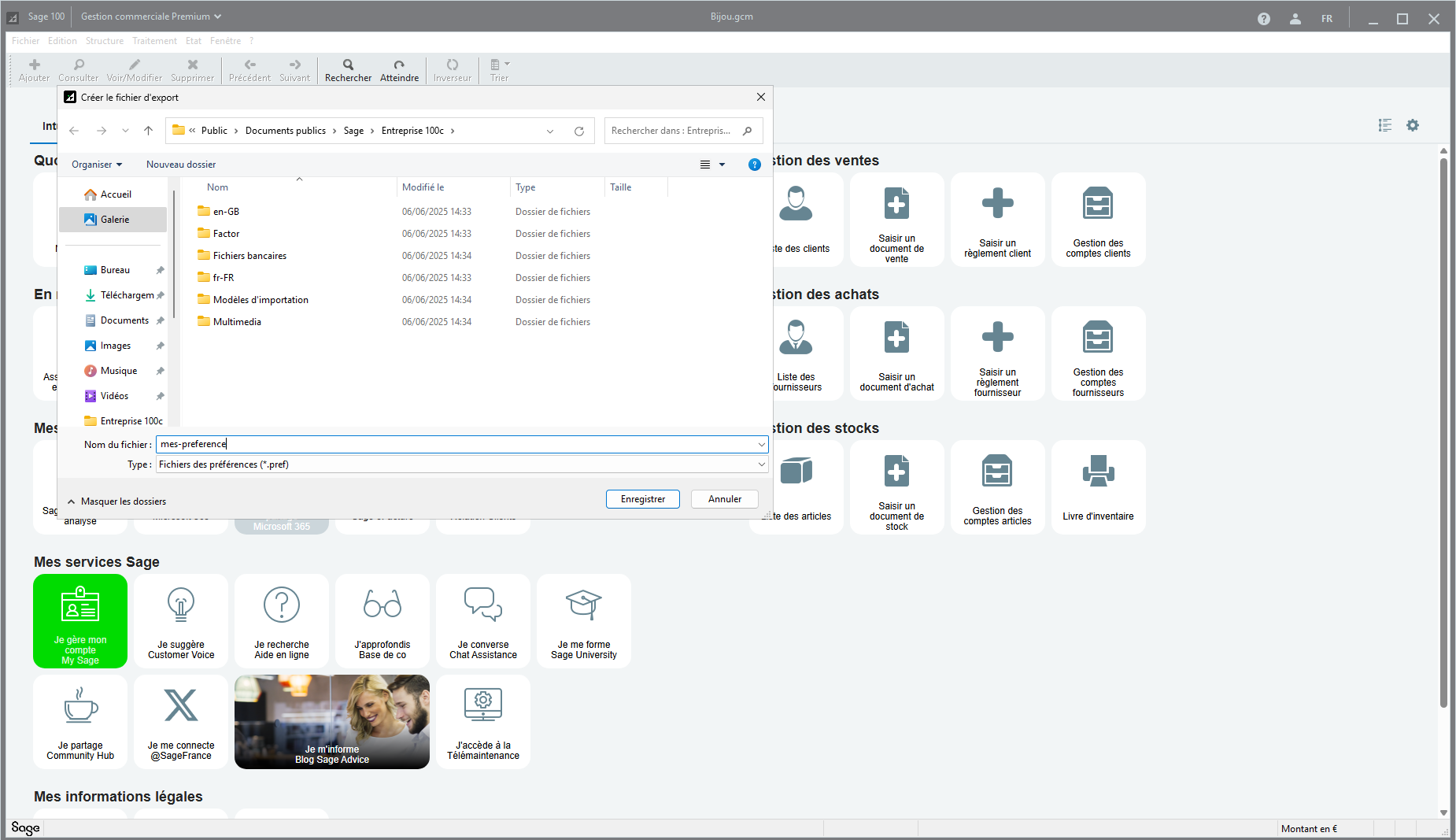Click the list layout icon beside the gear

coord(1385,125)
